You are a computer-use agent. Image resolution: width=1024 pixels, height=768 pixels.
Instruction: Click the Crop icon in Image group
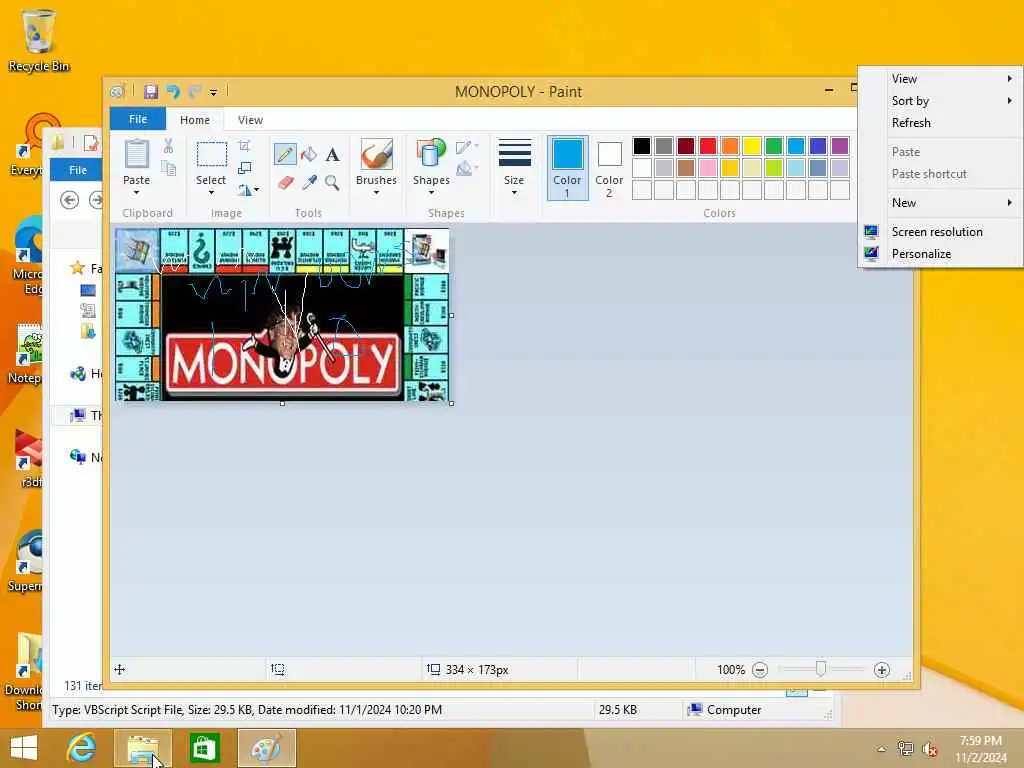(x=244, y=146)
